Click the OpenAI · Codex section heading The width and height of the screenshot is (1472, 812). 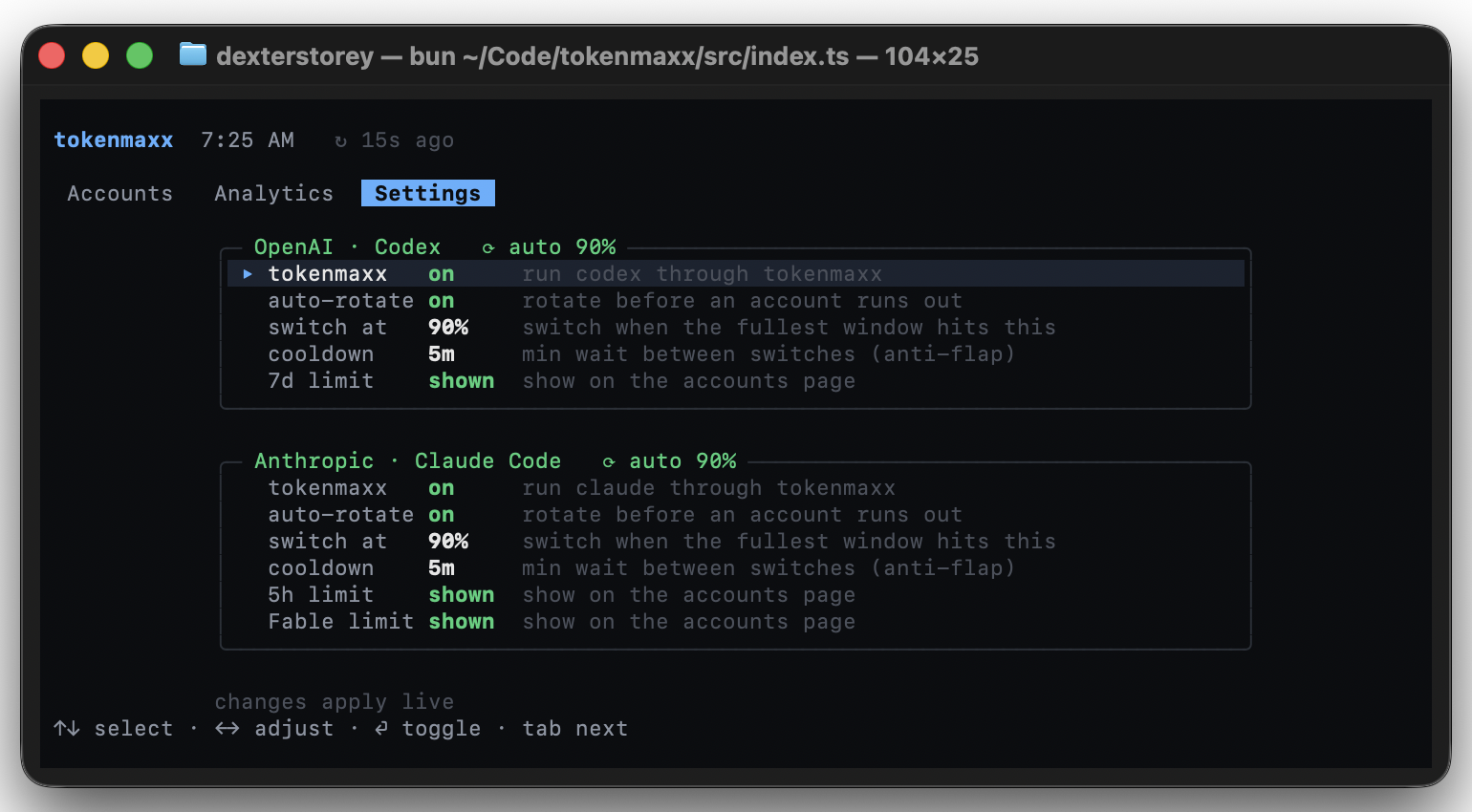coord(348,247)
